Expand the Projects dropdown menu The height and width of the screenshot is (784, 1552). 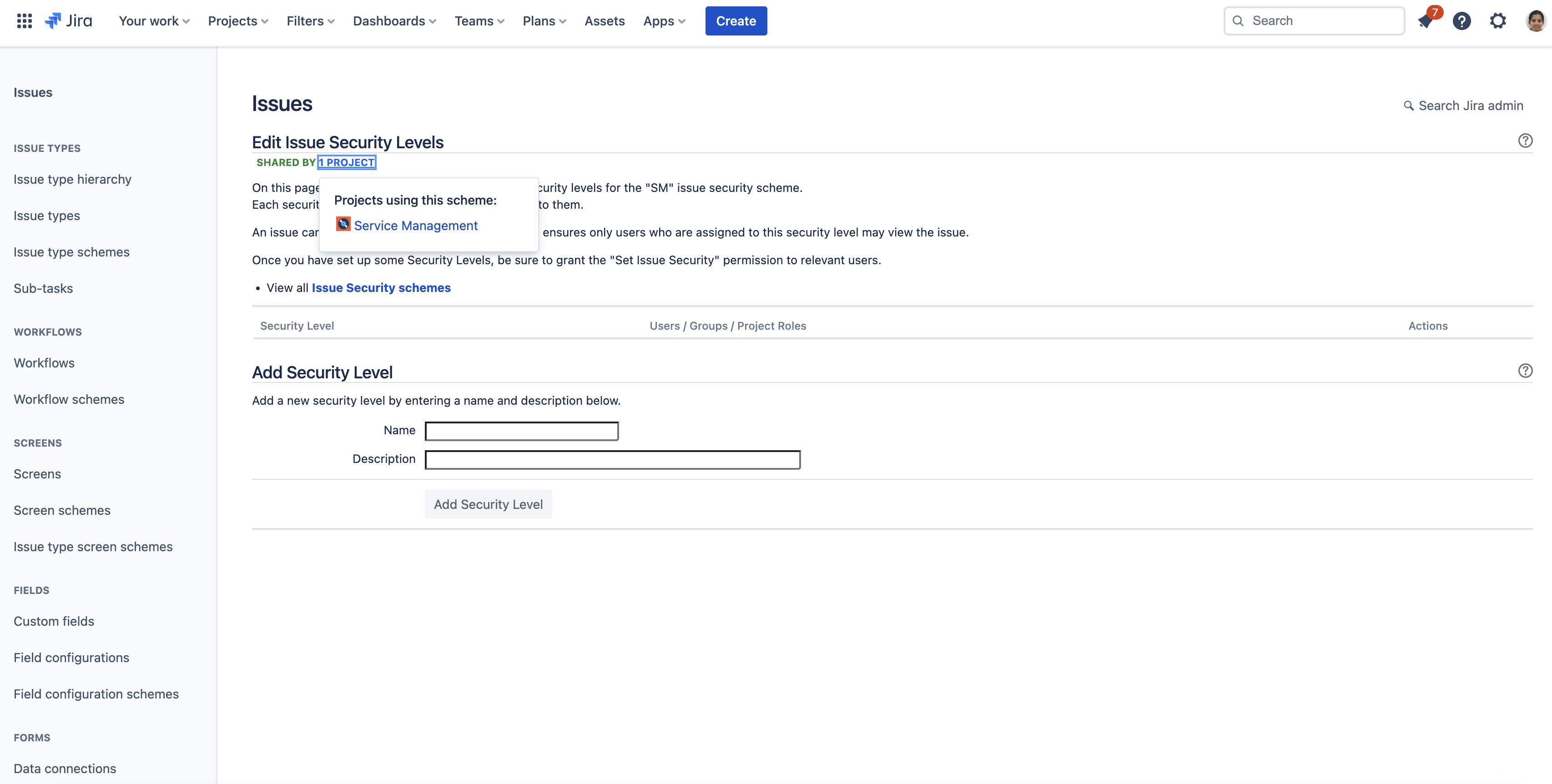click(237, 21)
